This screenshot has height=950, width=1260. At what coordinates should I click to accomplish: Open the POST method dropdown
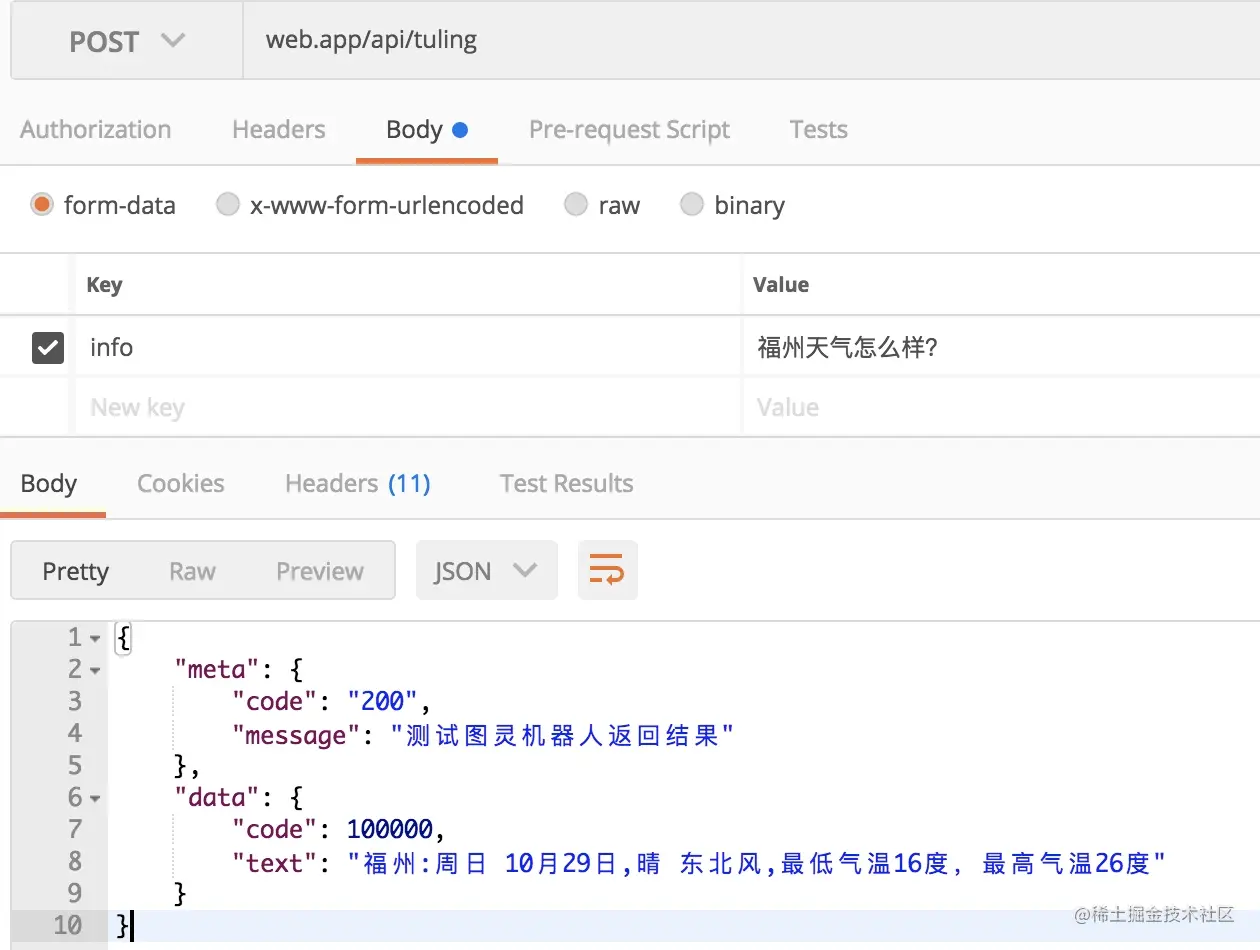127,42
